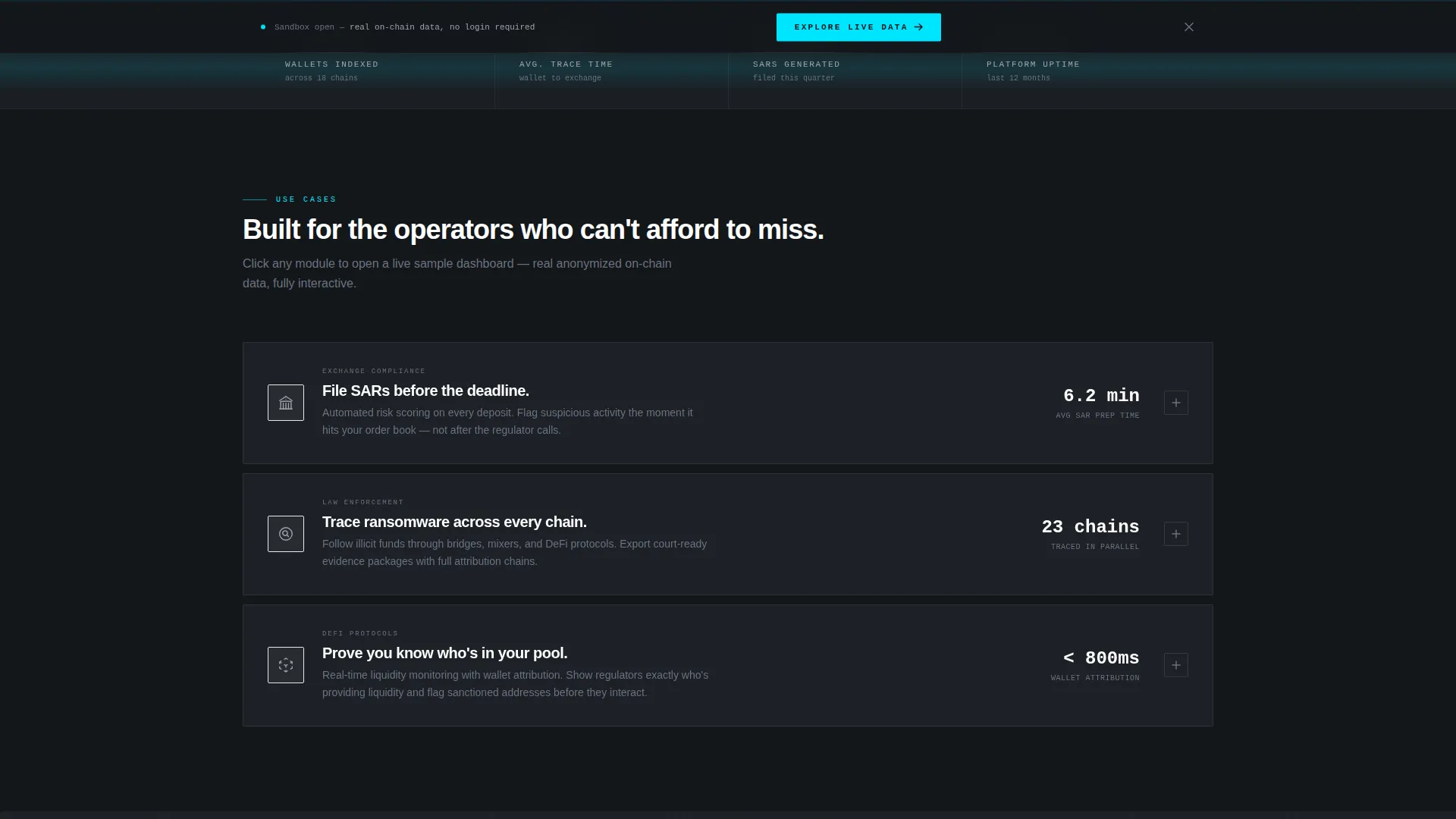
Task: Click the 6.2 min stat value
Action: pyautogui.click(x=1101, y=395)
